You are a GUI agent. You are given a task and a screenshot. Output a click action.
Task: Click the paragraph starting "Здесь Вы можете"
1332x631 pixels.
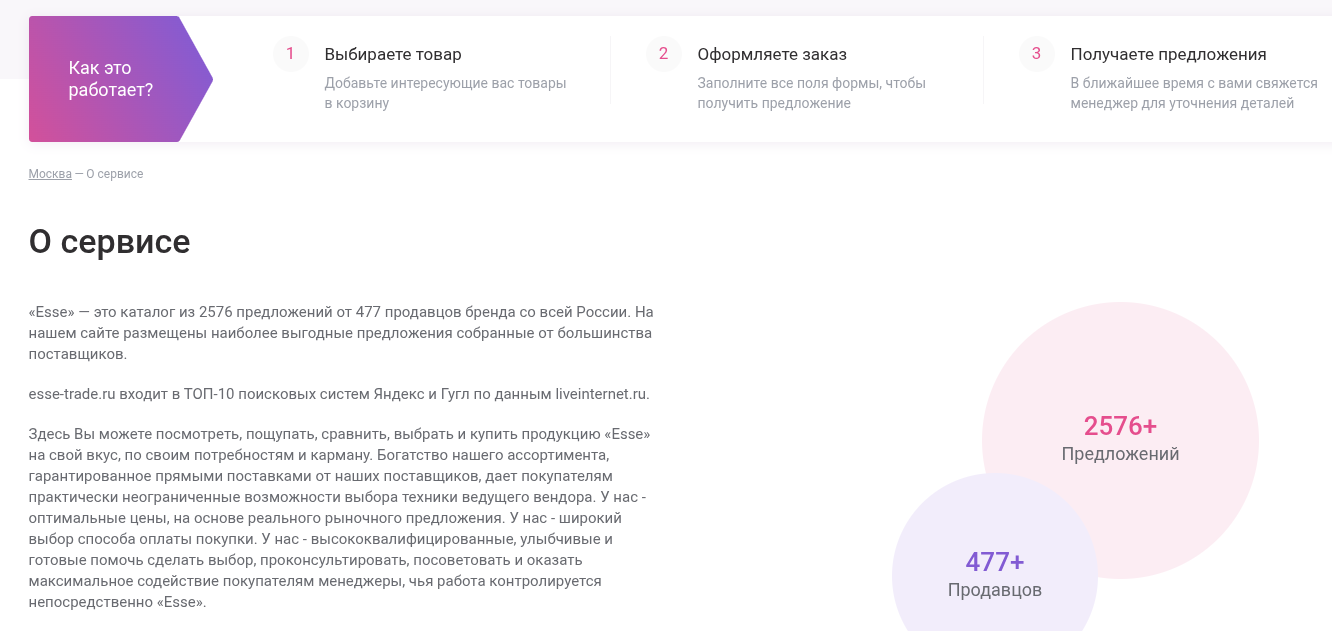[x=341, y=518]
